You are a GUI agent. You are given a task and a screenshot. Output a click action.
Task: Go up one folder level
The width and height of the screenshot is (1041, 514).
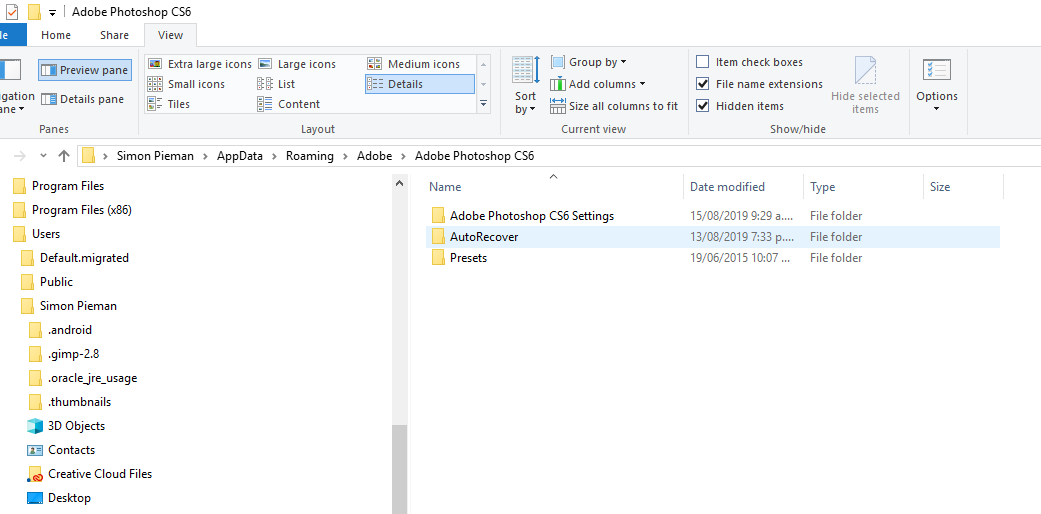click(x=64, y=156)
